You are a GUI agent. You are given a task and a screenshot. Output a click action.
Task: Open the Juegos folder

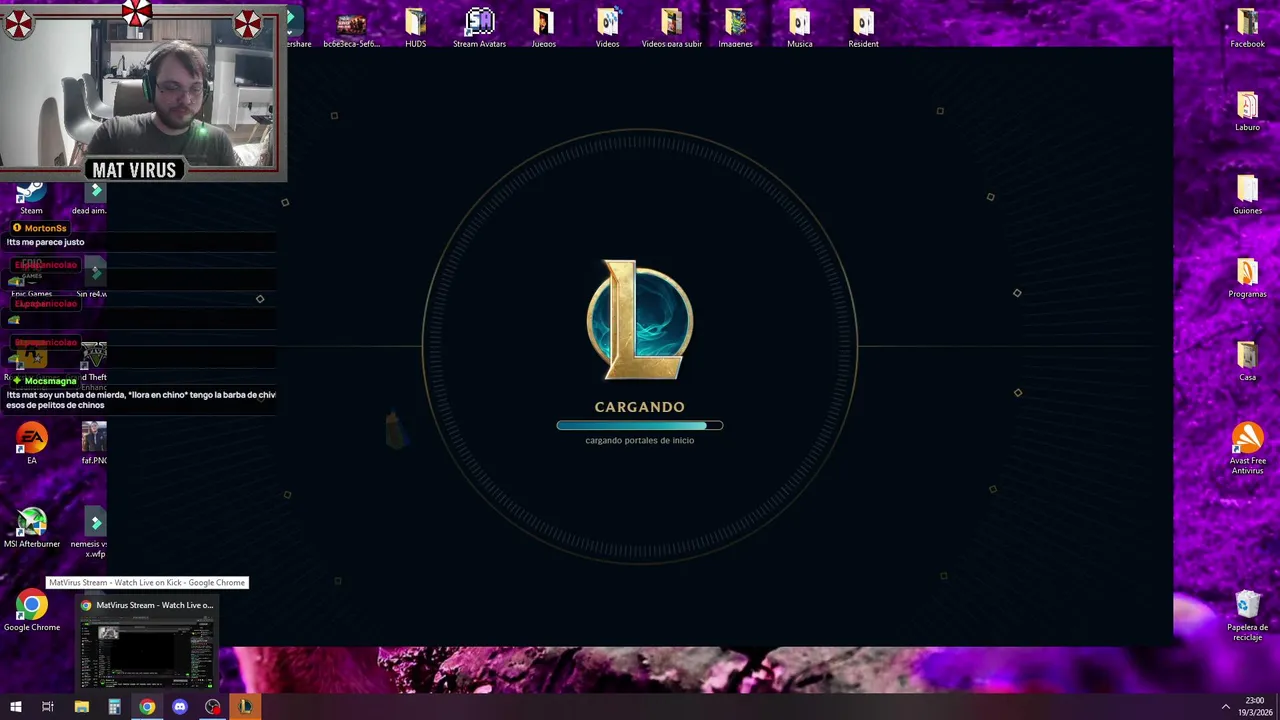[543, 27]
